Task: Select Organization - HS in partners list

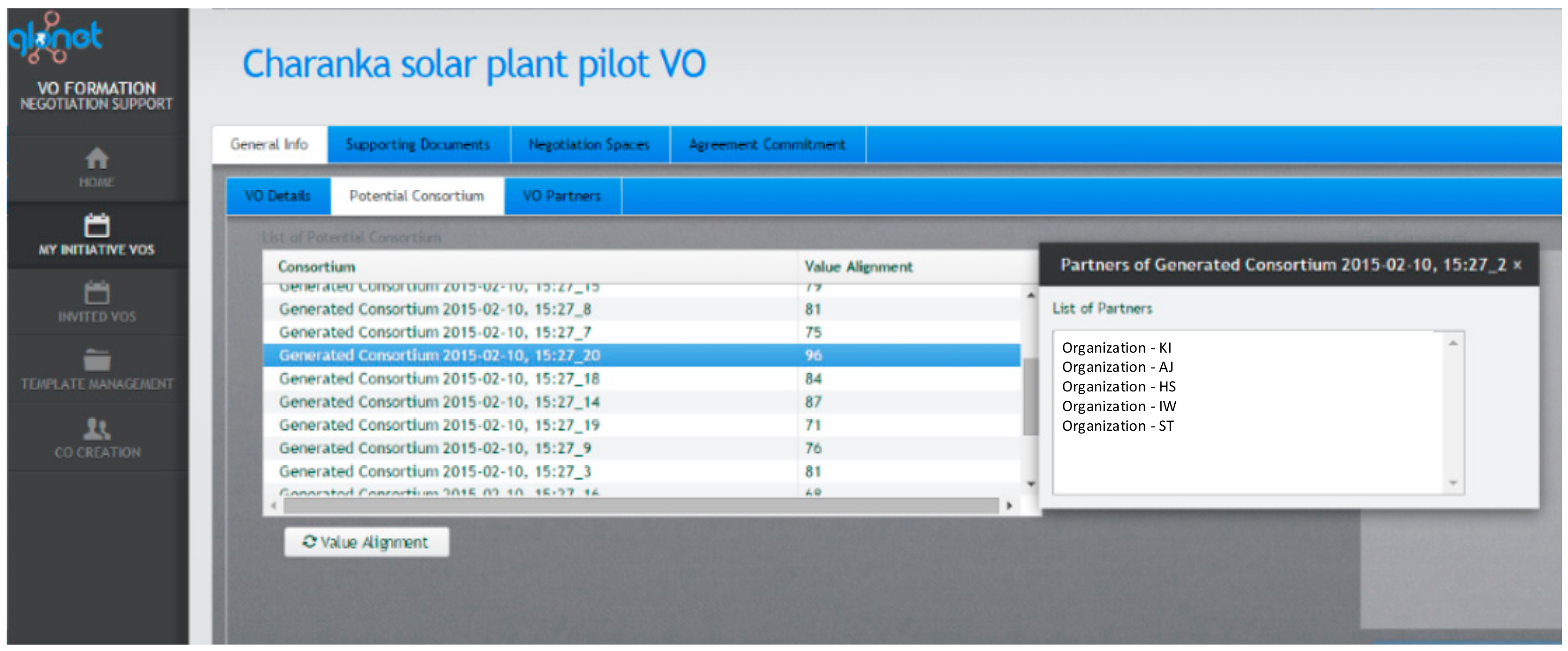Action: (x=1119, y=387)
